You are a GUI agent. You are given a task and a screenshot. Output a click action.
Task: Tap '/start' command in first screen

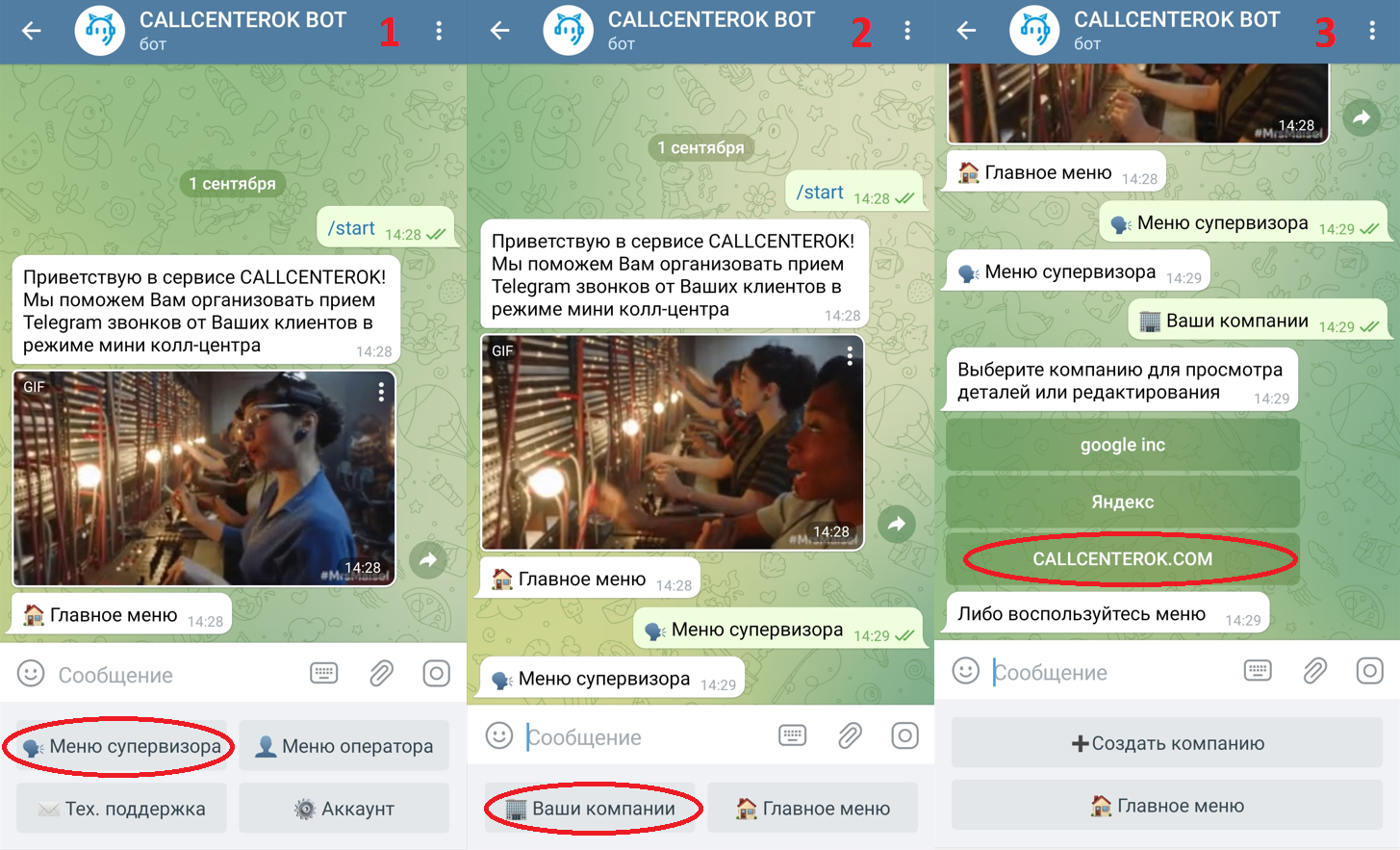(x=351, y=228)
